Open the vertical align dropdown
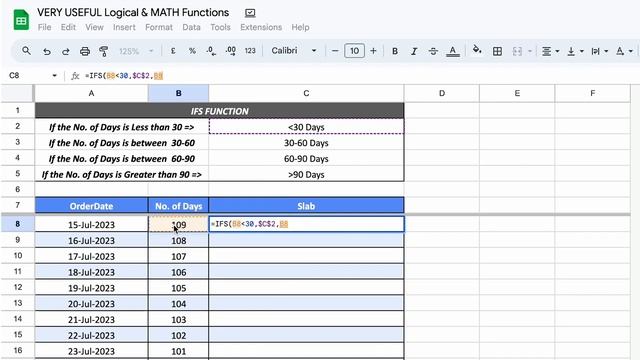The width and height of the screenshot is (640, 360). click(575, 51)
